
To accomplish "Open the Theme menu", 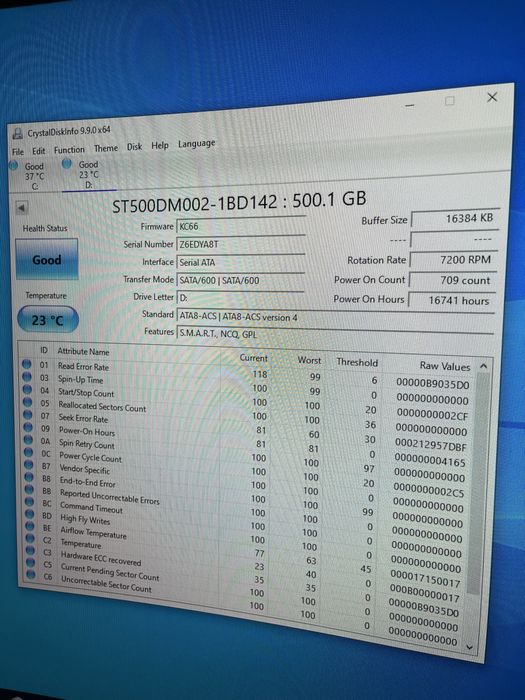I will pyautogui.click(x=106, y=148).
